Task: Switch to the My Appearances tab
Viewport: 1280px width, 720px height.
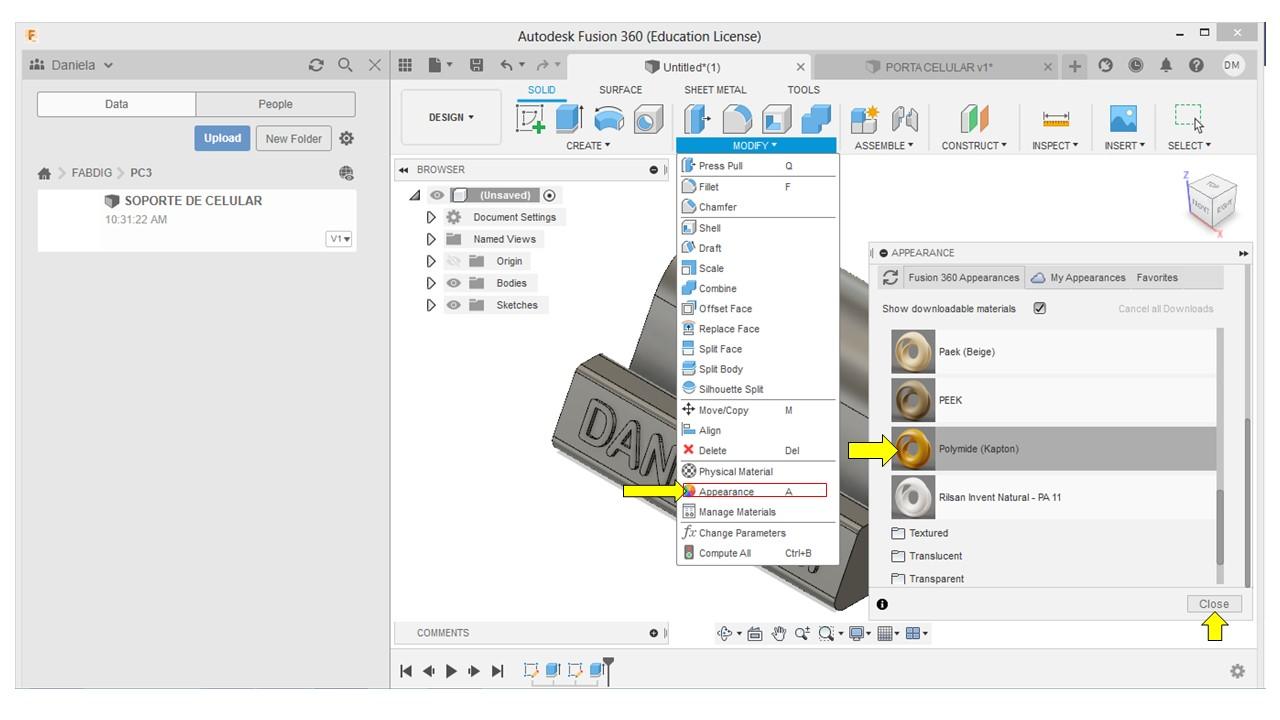Action: [1078, 278]
